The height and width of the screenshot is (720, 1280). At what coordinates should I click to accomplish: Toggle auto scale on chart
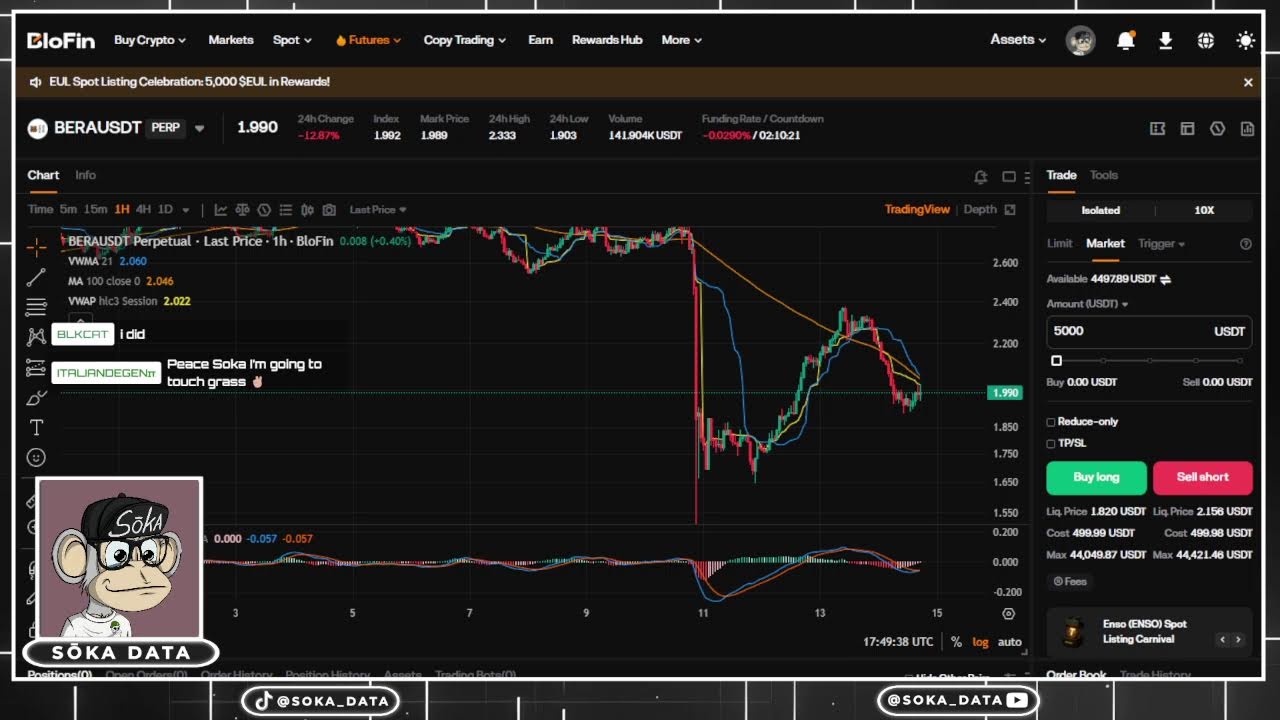(x=1010, y=642)
